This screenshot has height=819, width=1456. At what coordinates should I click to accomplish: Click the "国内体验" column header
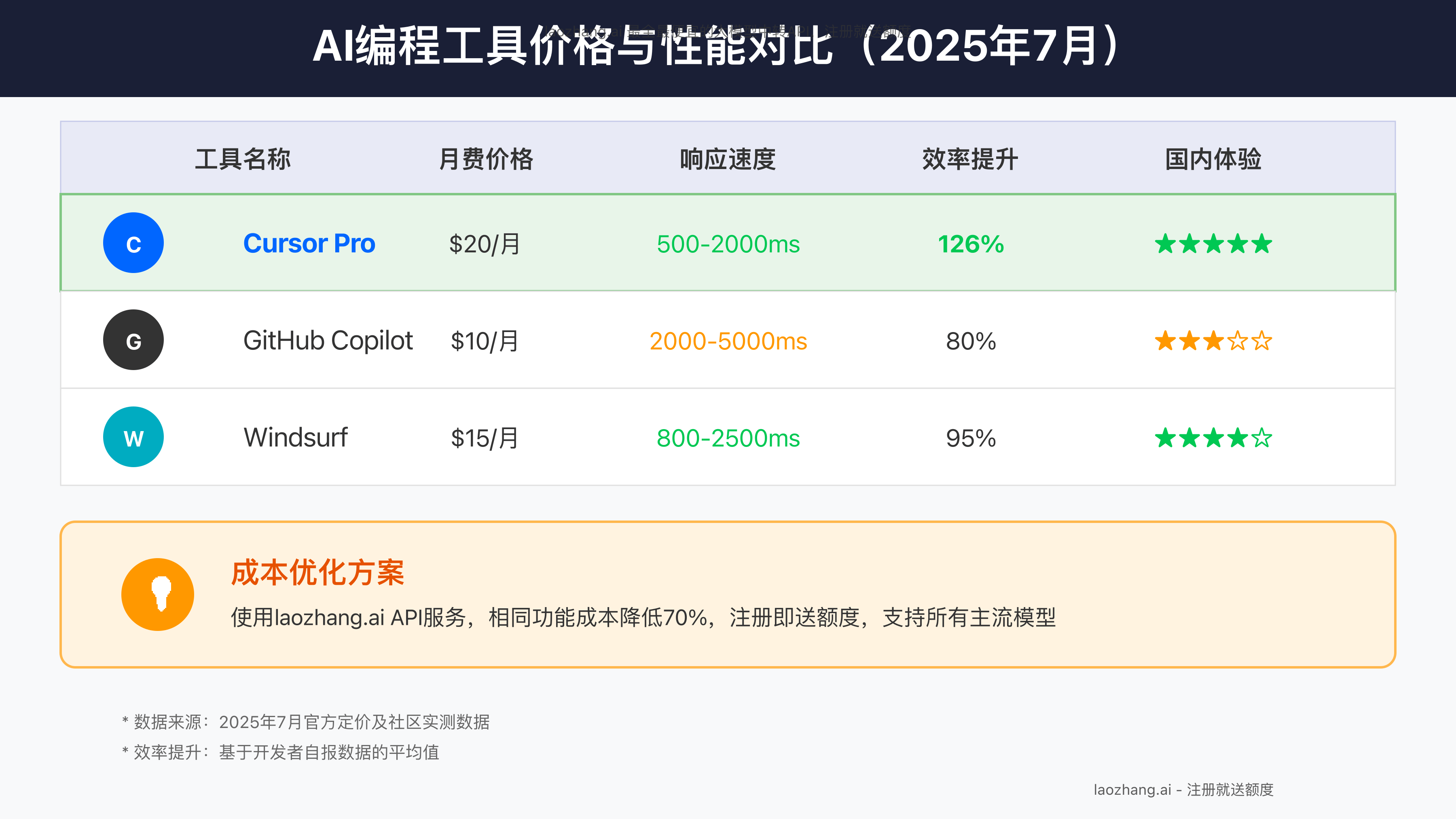(1213, 159)
